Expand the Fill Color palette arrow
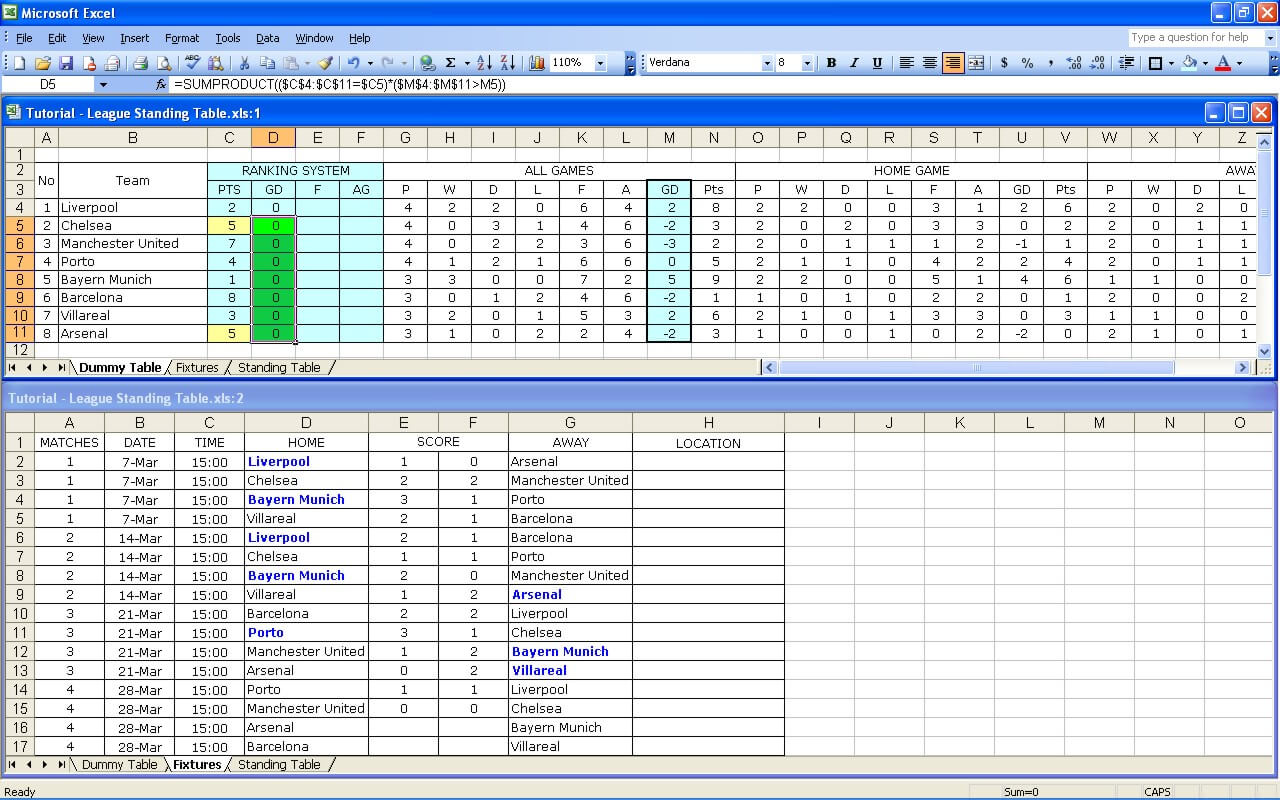The height and width of the screenshot is (800, 1280). 1205,63
